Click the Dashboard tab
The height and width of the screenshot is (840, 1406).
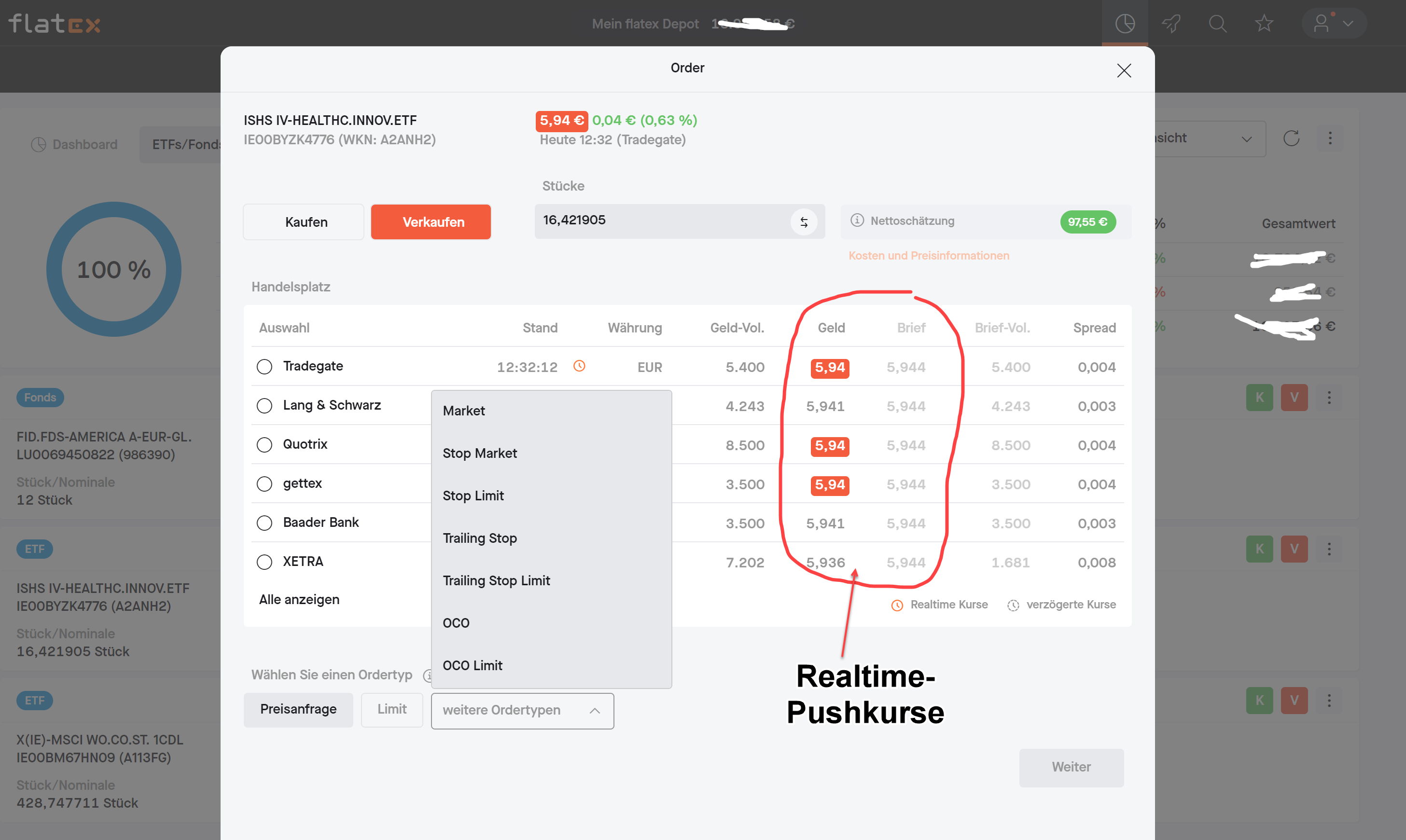(74, 144)
